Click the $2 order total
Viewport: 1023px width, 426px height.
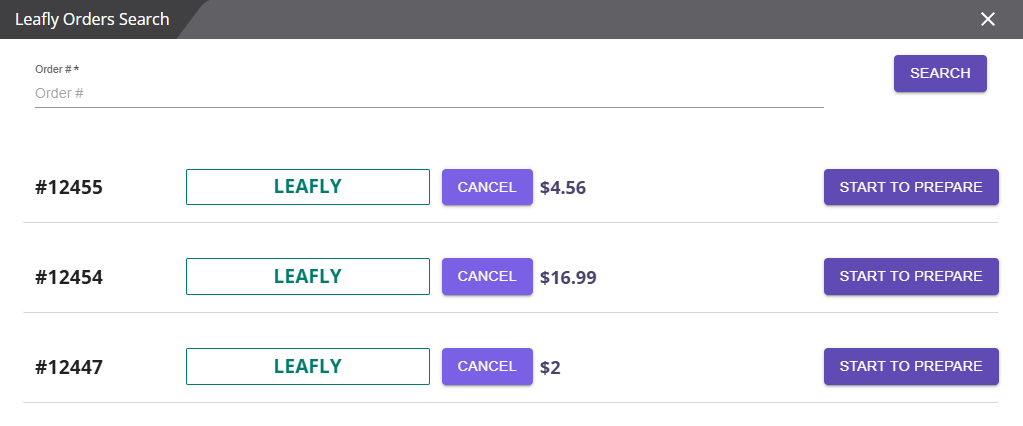pos(550,367)
